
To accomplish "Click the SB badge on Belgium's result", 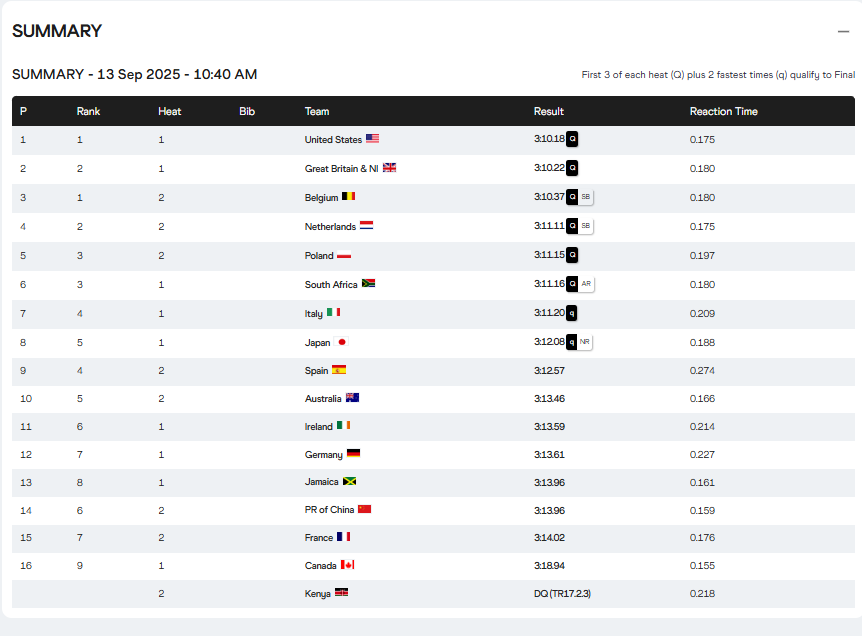I will point(586,197).
